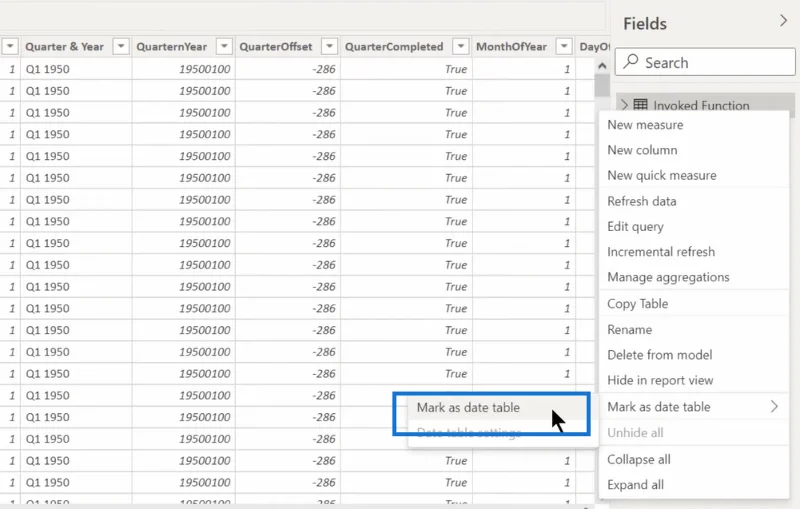This screenshot has height=509, width=800.
Task: Click scrollbar up arrow of table
Action: 602,66
